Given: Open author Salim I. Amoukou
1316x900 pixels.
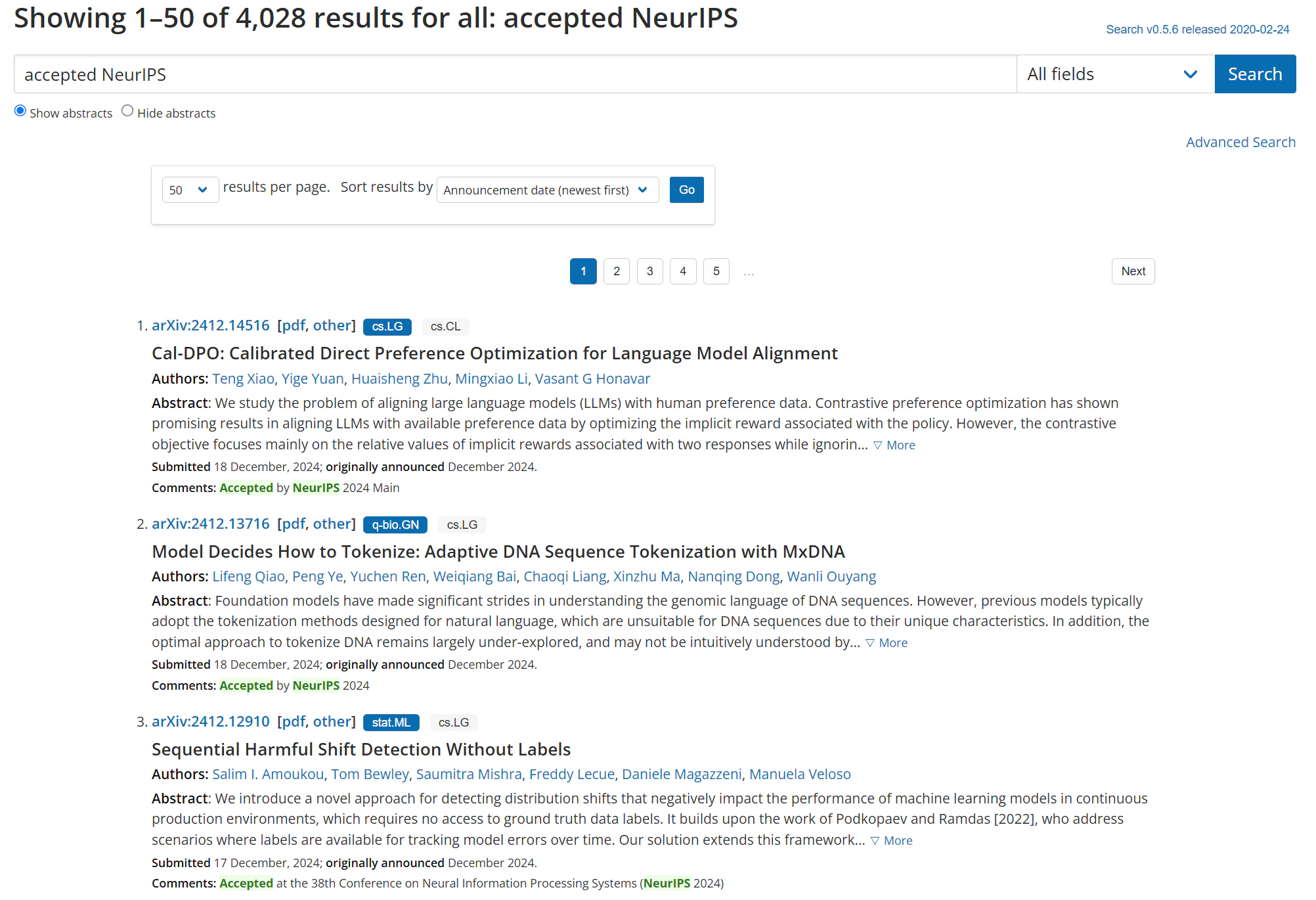Looking at the screenshot, I should click(268, 774).
